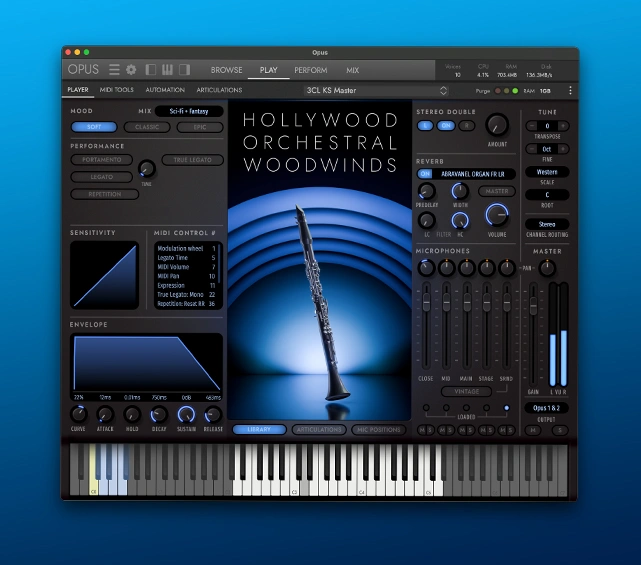The image size is (641, 565).
Task: Click the Stage microphone fader
Action: [486, 303]
